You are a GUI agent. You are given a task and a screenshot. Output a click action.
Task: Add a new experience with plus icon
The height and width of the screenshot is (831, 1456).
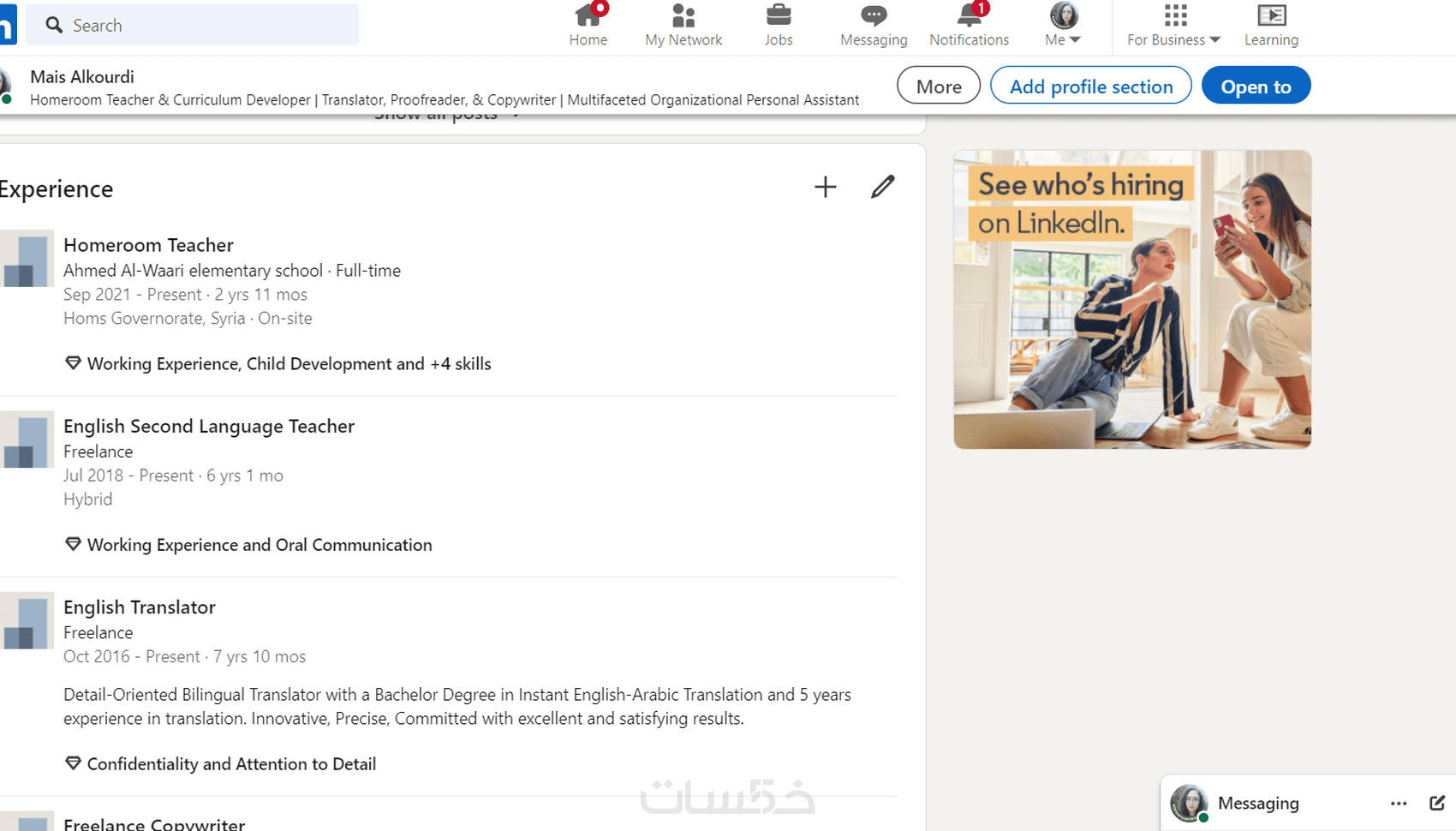826,187
